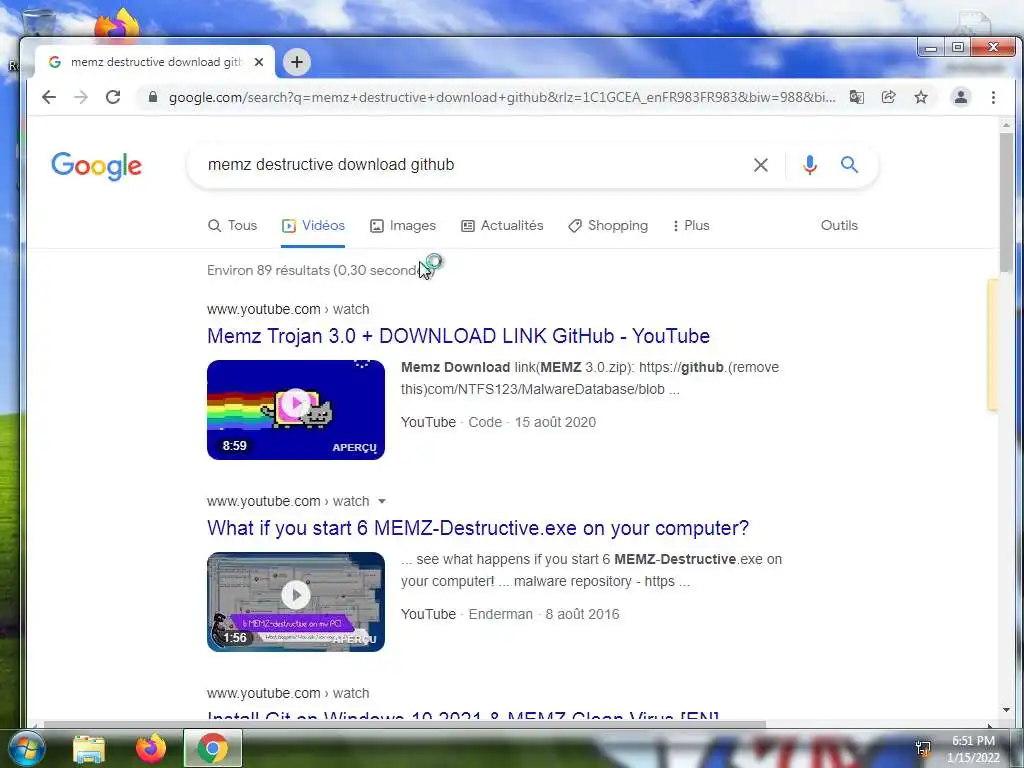The width and height of the screenshot is (1024, 768).
Task: Expand the Plus more-options menu
Action: tap(691, 225)
